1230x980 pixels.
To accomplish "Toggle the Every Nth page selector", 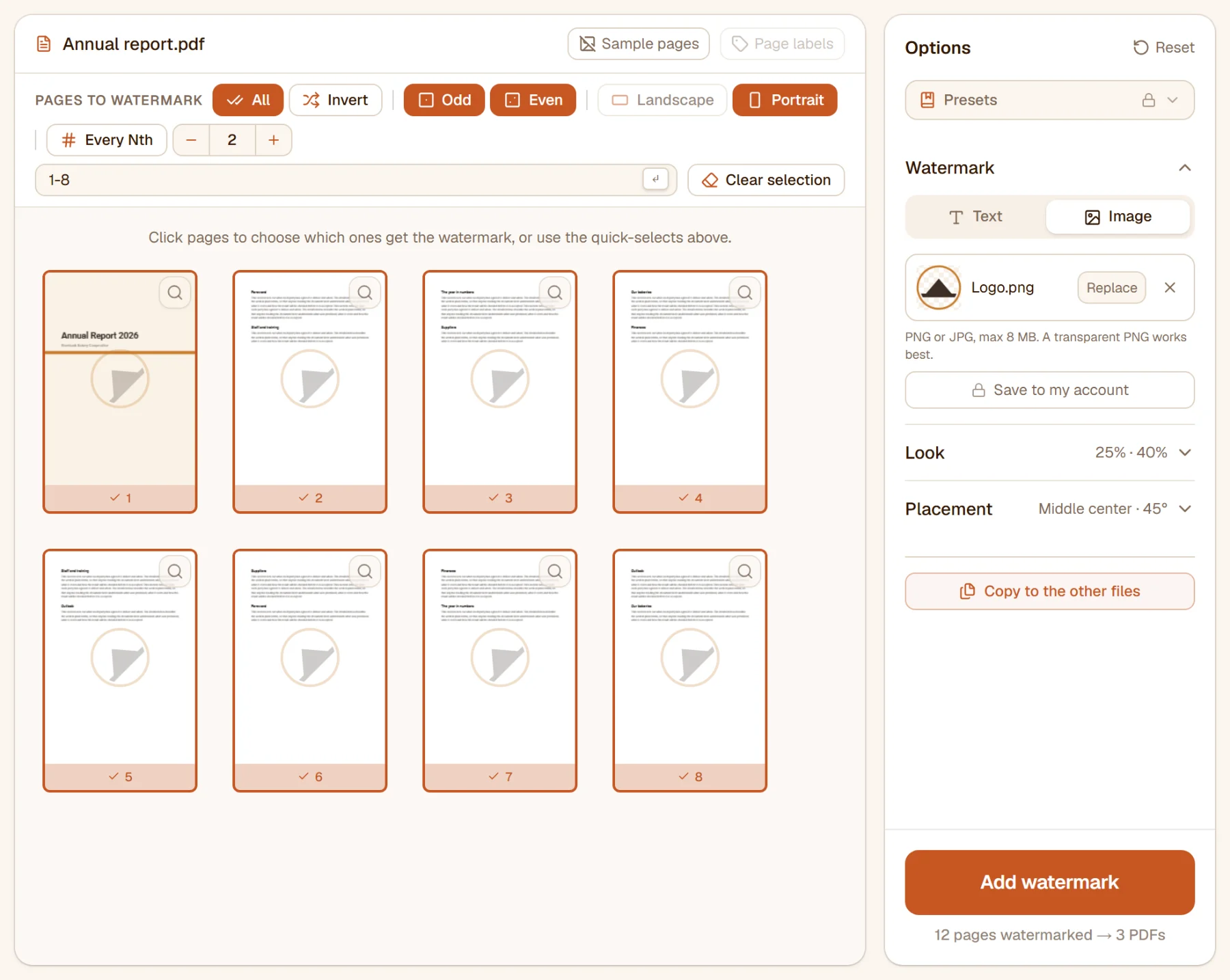I will click(107, 140).
